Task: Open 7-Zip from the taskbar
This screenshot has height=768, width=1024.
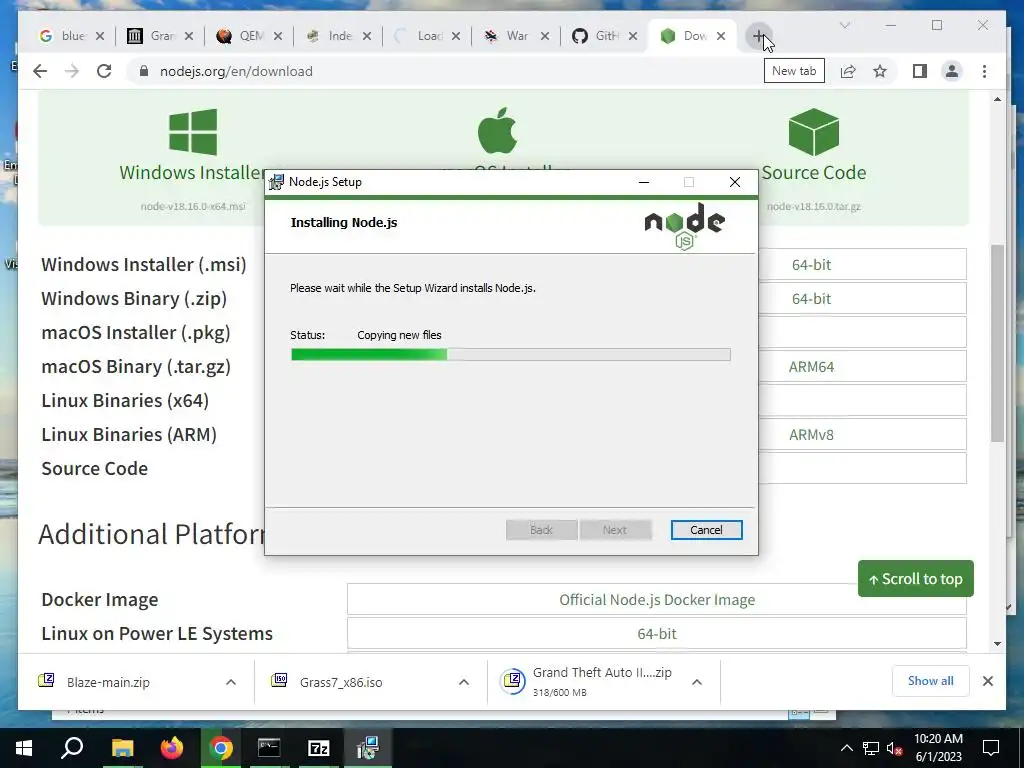Action: pyautogui.click(x=319, y=748)
